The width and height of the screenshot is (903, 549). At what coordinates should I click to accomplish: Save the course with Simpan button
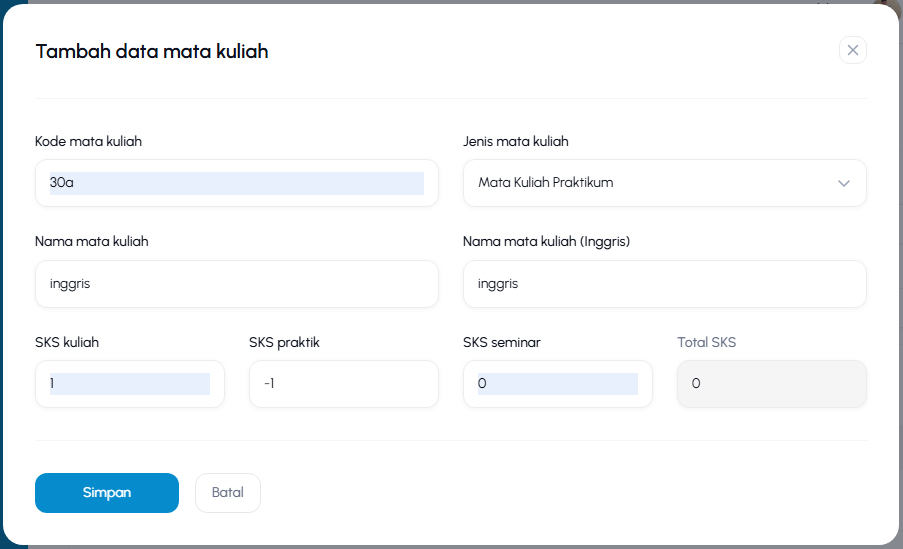(107, 493)
